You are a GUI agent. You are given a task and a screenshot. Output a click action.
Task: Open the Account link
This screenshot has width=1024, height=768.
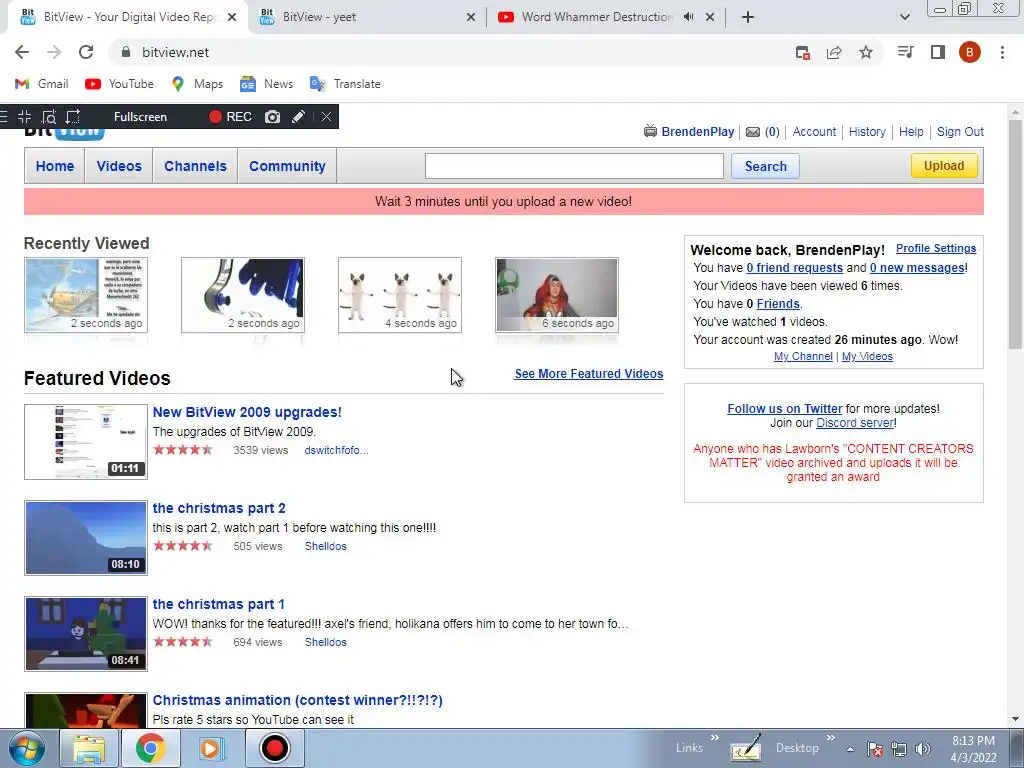[x=814, y=131]
